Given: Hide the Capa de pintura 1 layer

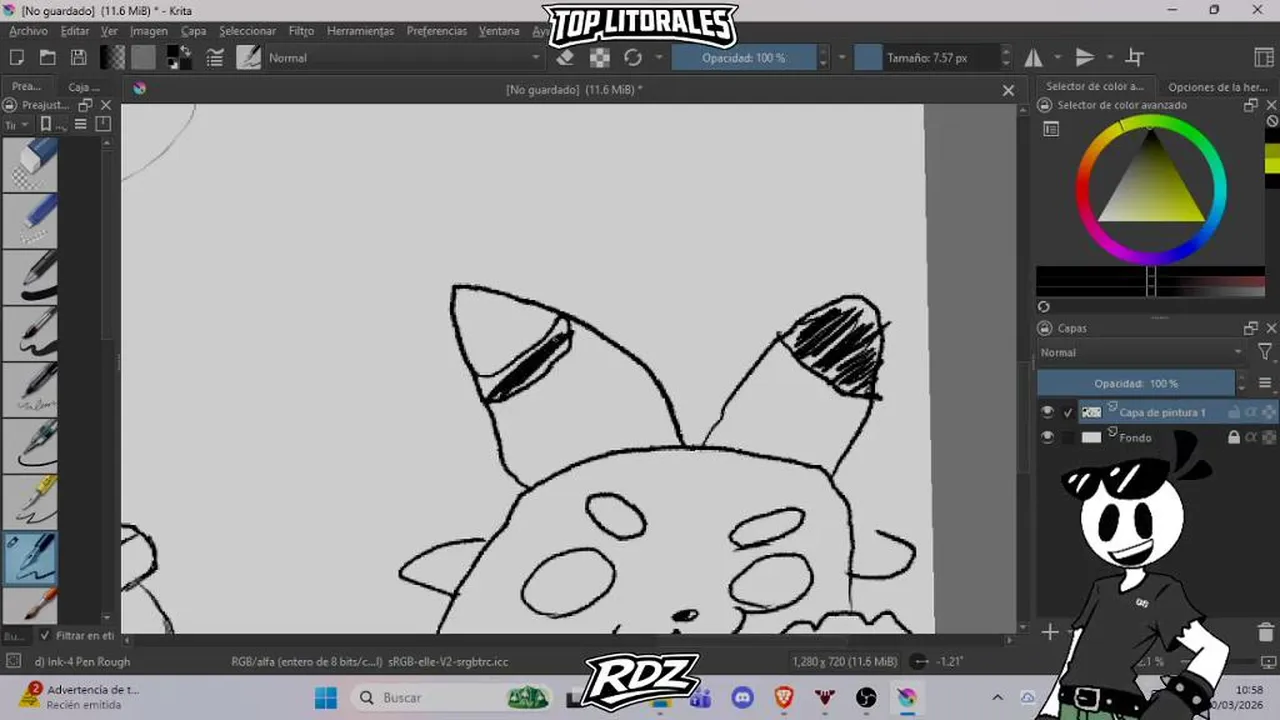Looking at the screenshot, I should (x=1047, y=412).
